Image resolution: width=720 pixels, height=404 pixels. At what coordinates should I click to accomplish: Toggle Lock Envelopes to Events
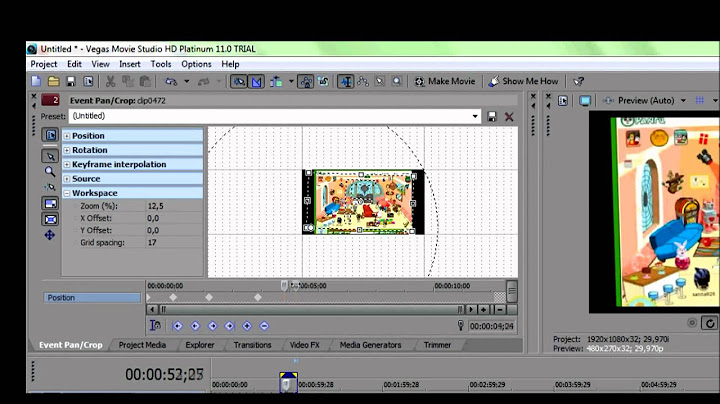305,81
